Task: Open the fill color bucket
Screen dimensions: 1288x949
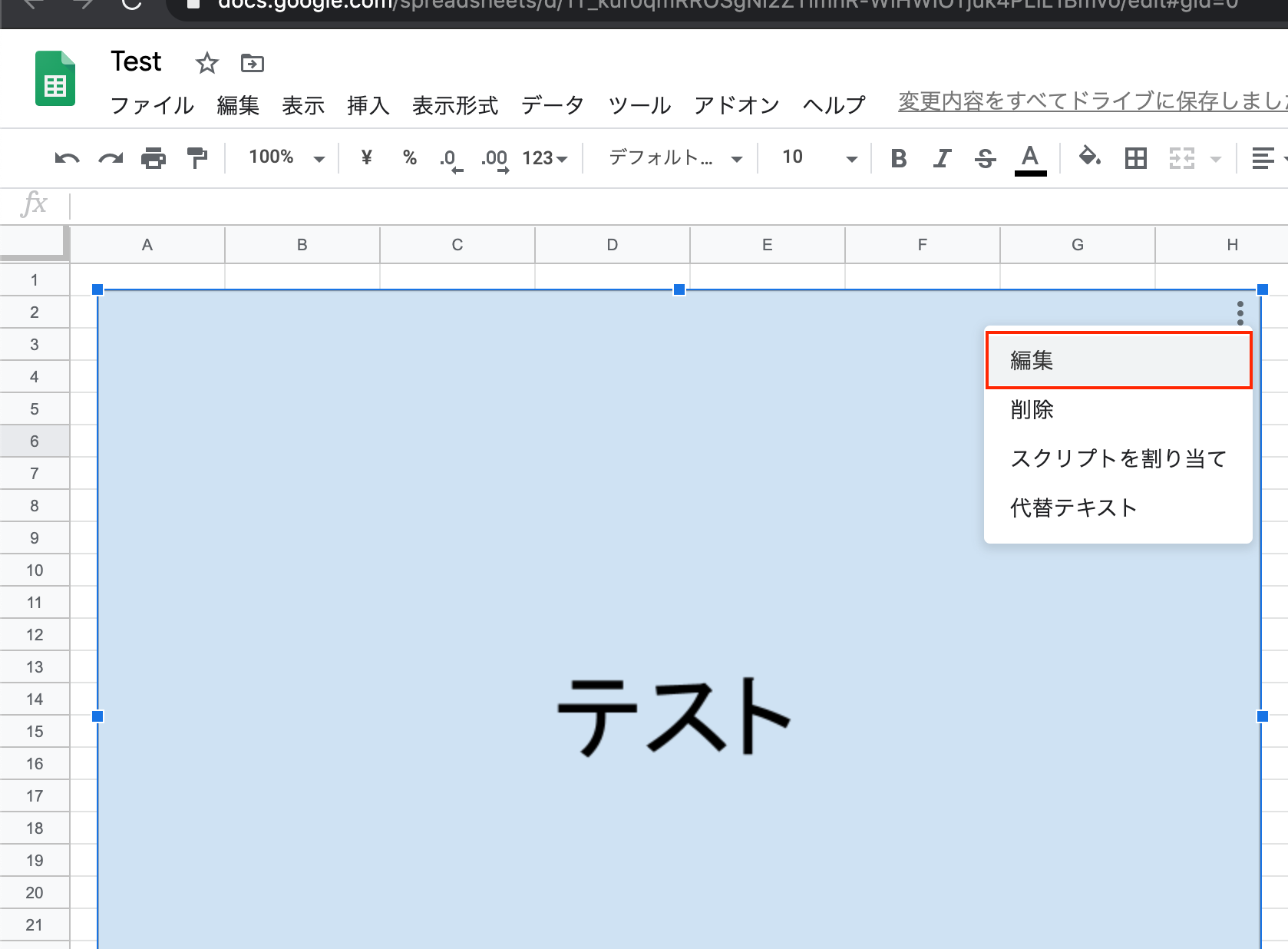Action: 1090,157
